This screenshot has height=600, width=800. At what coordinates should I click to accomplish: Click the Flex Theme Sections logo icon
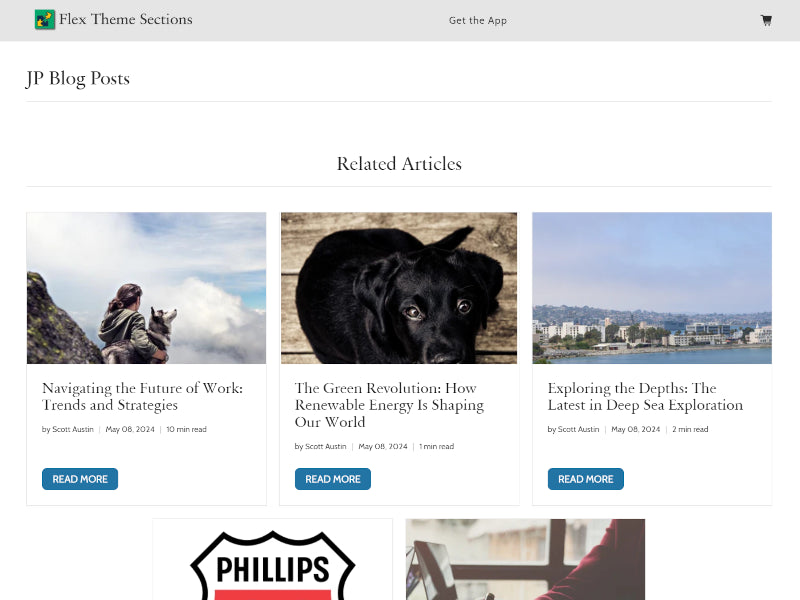coord(45,20)
